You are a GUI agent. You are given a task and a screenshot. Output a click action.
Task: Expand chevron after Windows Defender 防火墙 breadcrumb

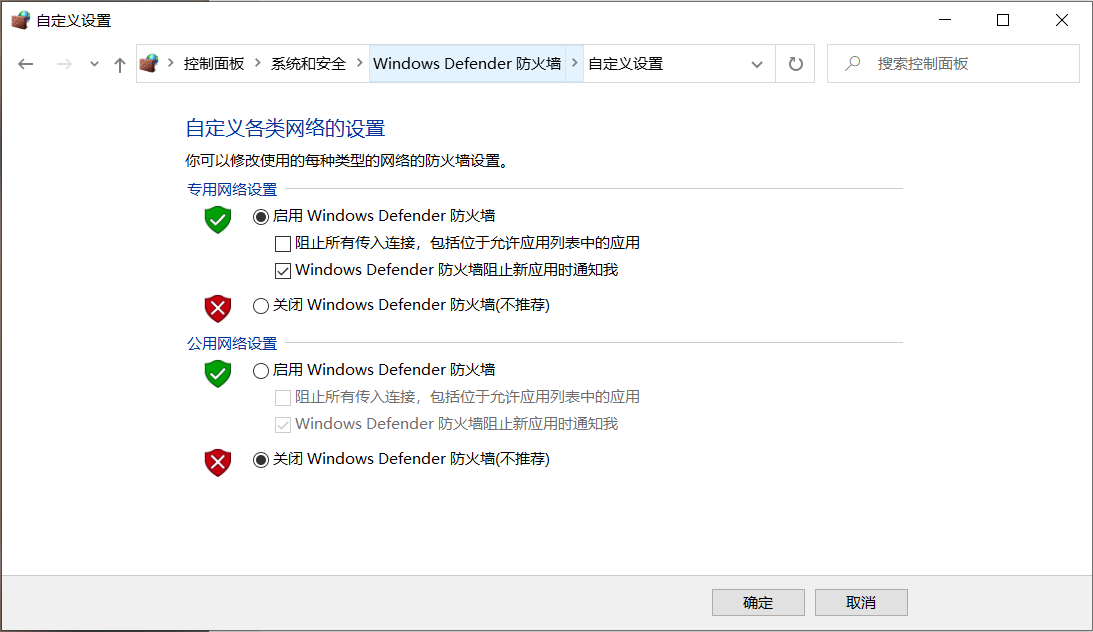pos(574,63)
